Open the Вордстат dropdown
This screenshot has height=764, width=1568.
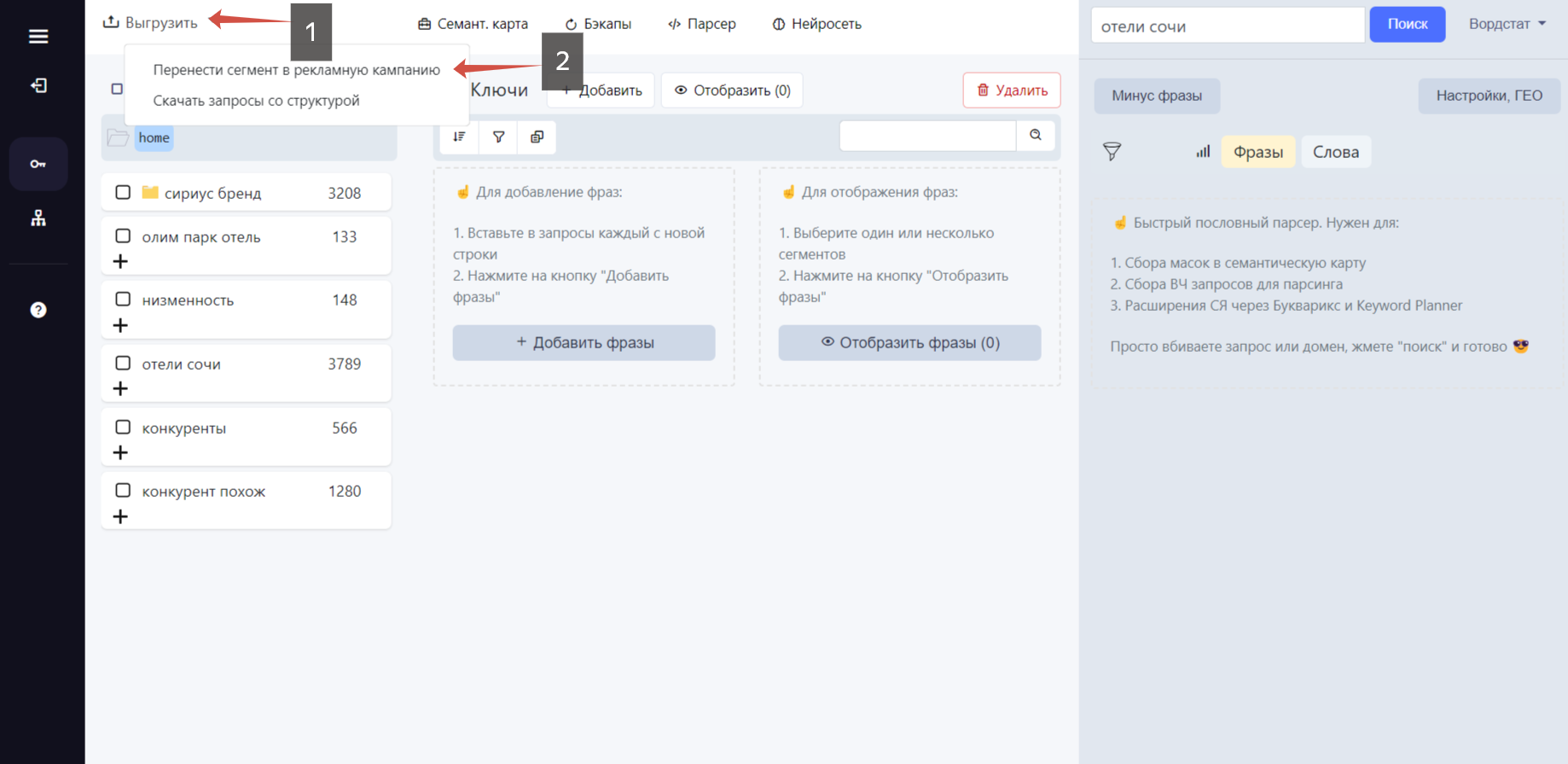point(1507,24)
